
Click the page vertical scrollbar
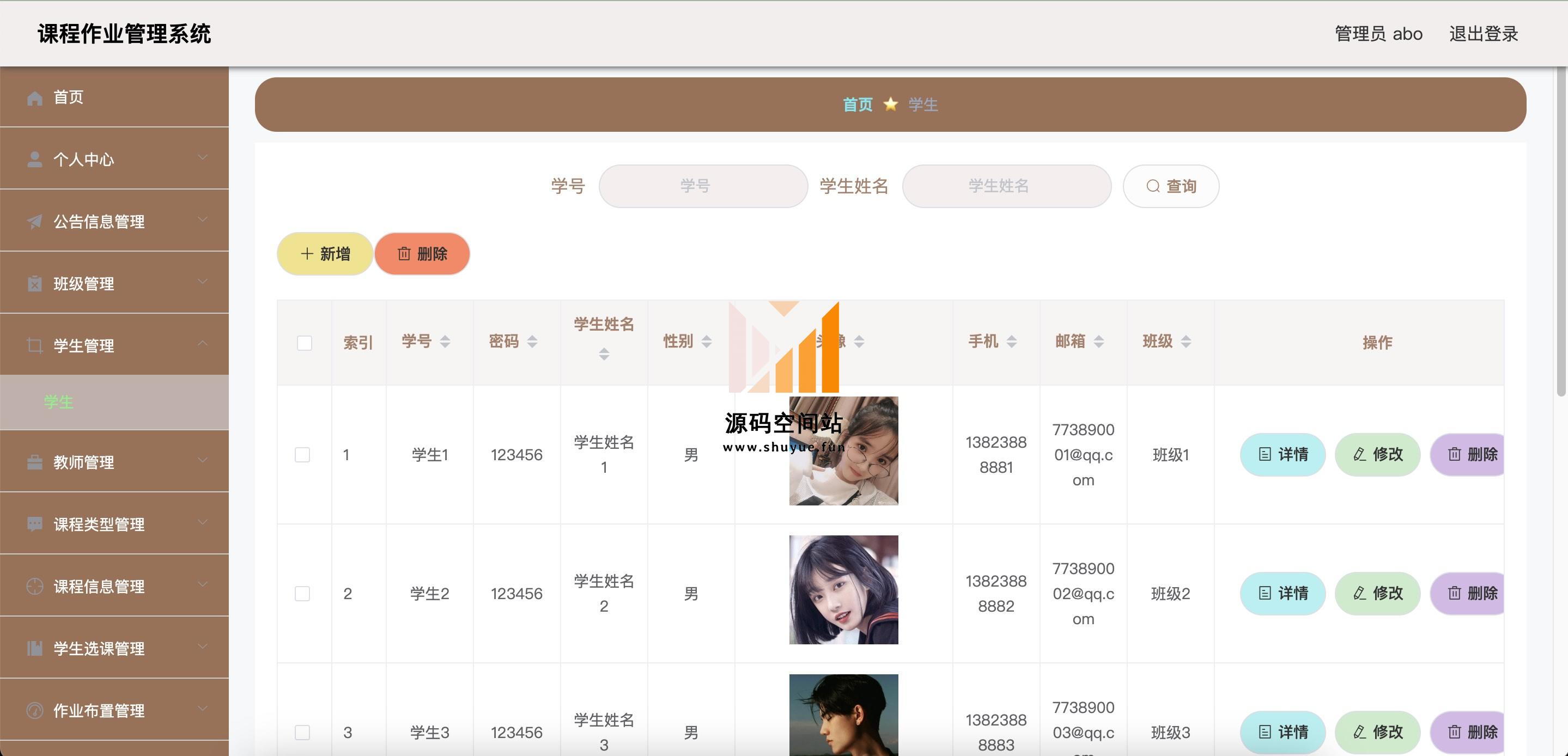pyautogui.click(x=1562, y=231)
